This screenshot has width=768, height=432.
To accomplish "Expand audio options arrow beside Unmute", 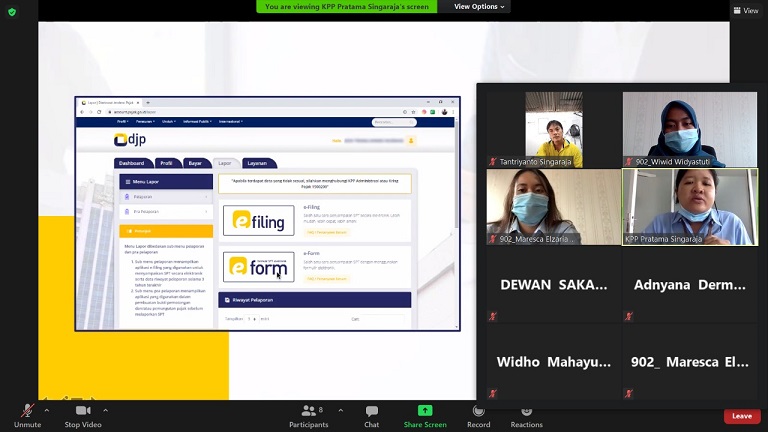I will coord(47,410).
